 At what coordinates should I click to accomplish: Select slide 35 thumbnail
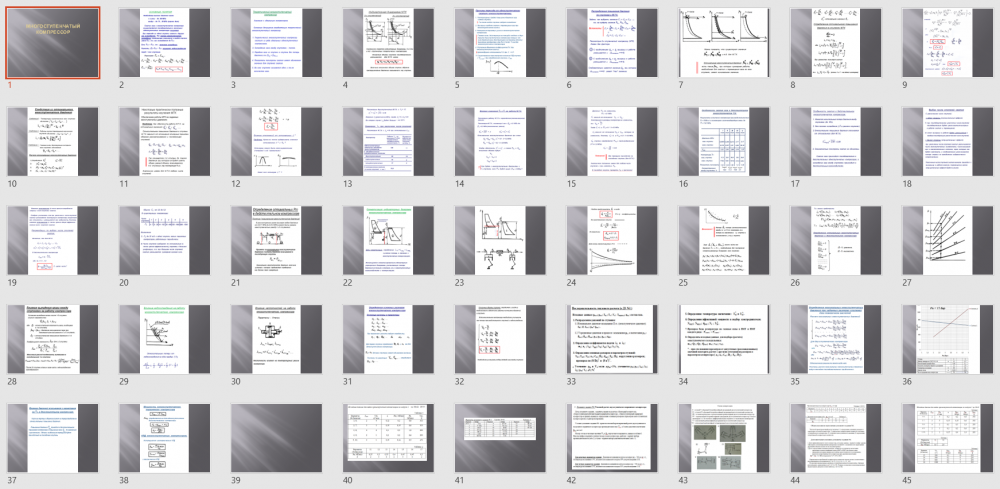pyautogui.click(x=835, y=339)
